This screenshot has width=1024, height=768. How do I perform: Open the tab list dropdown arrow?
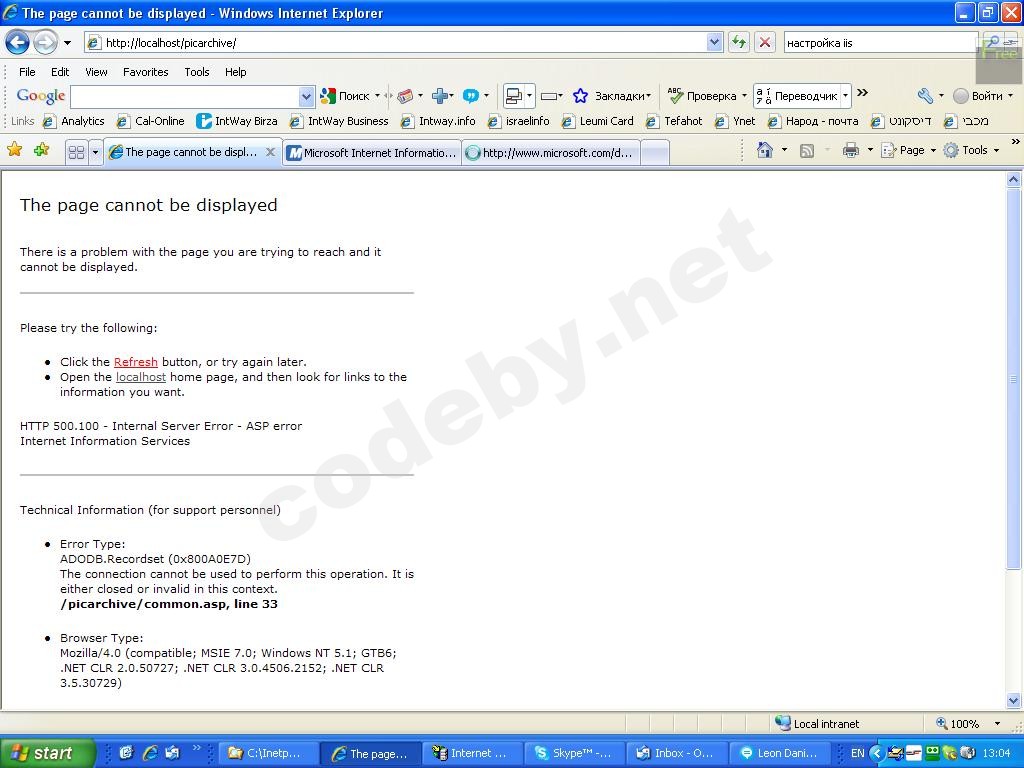(x=95, y=153)
